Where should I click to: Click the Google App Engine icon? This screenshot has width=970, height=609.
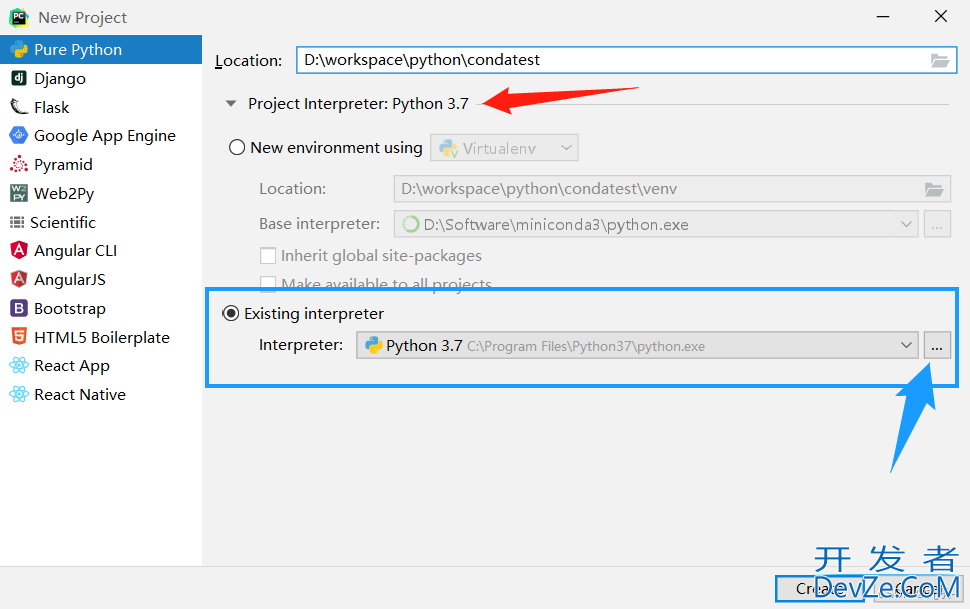click(19, 135)
